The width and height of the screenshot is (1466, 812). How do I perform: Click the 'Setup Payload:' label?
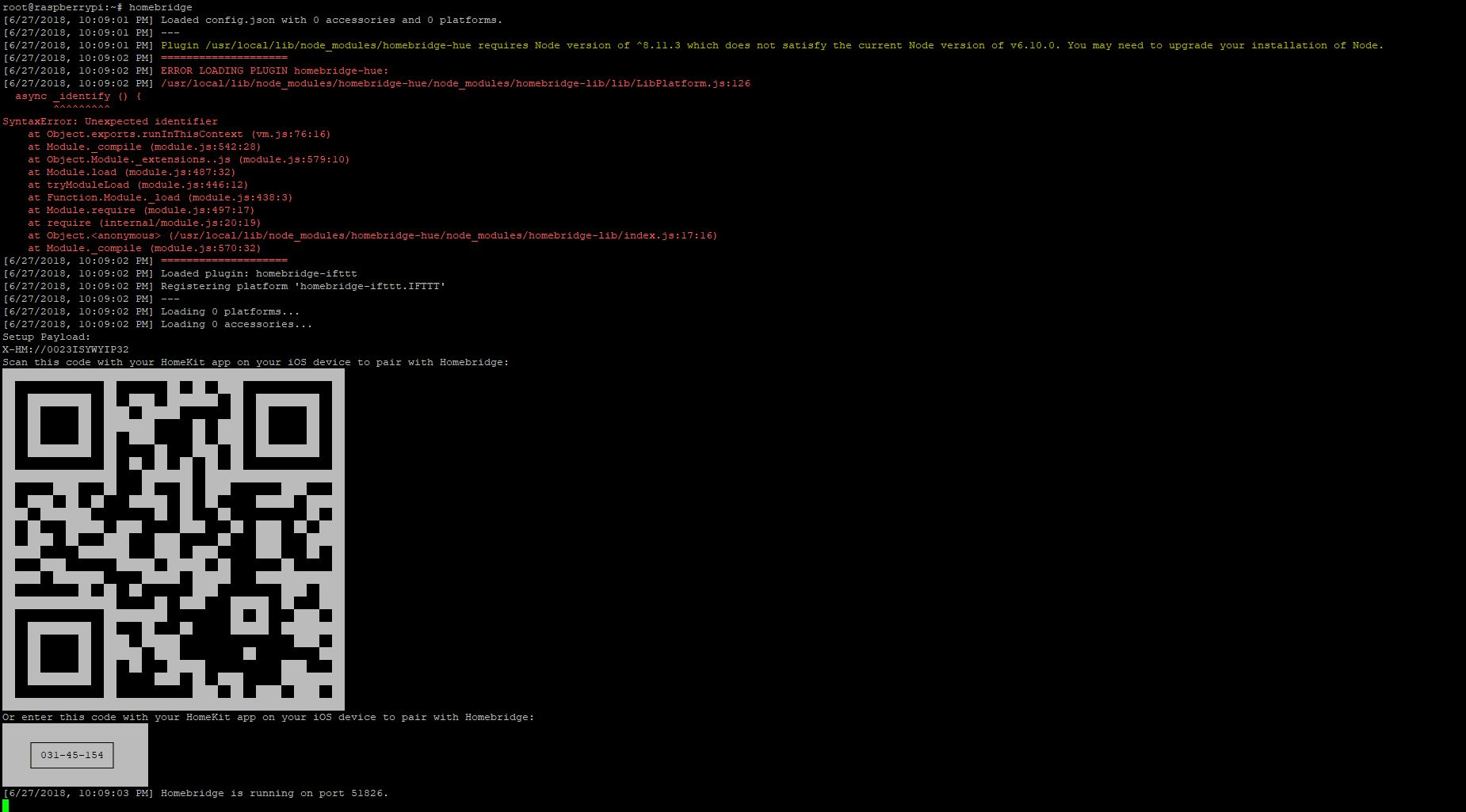[x=47, y=337]
